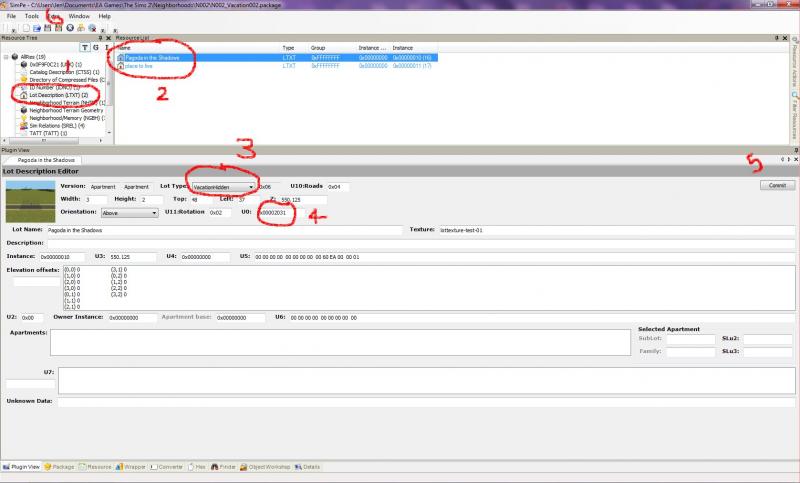Screen dimensions: 800x483
Task: Open the Object Workshop bottom tab
Action: coord(266,466)
